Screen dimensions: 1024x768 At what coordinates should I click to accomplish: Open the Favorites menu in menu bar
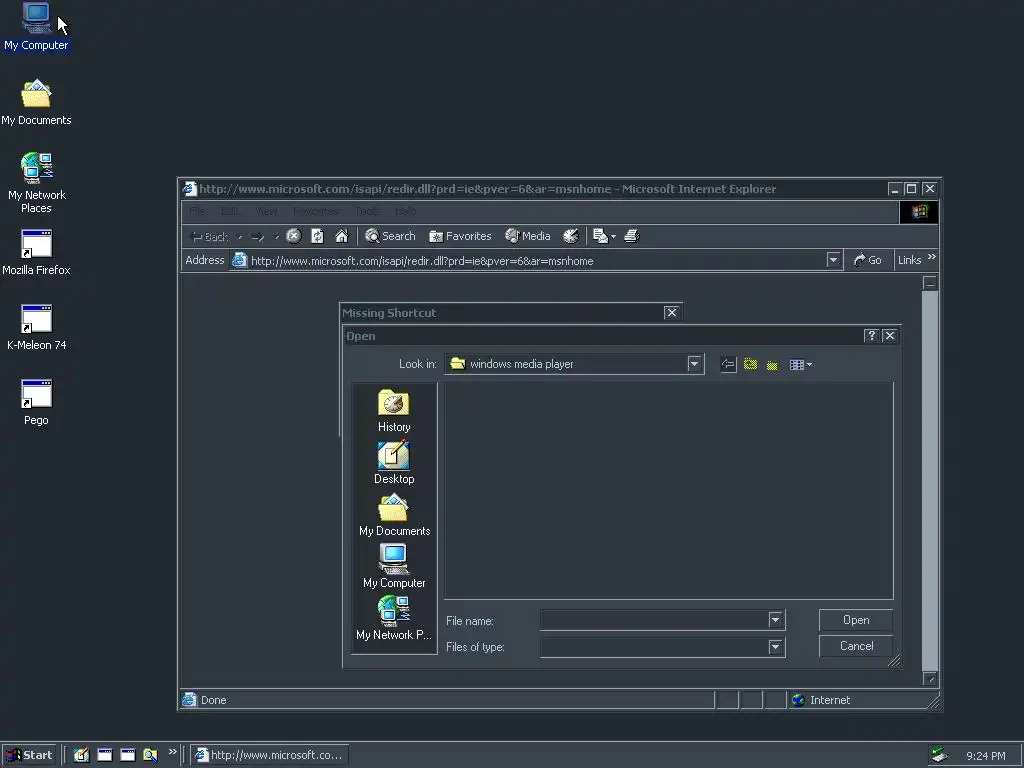316,212
